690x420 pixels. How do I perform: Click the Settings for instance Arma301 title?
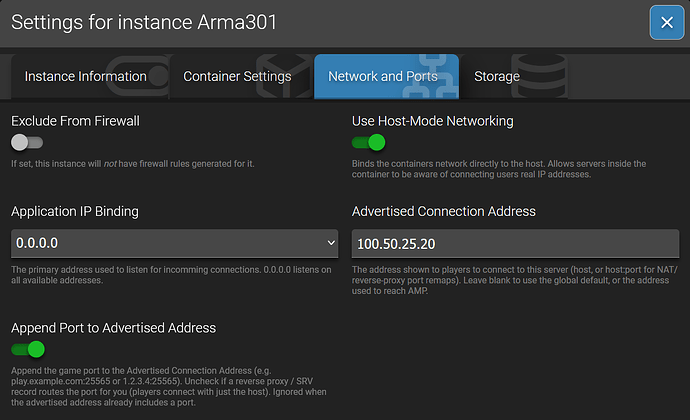coord(144,22)
